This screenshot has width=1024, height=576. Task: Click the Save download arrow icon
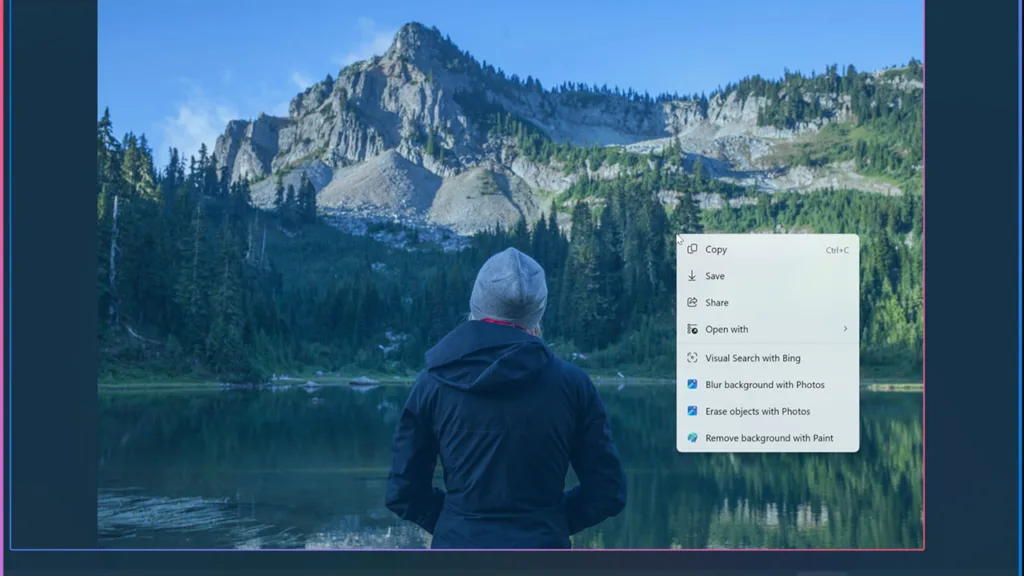[x=692, y=276]
